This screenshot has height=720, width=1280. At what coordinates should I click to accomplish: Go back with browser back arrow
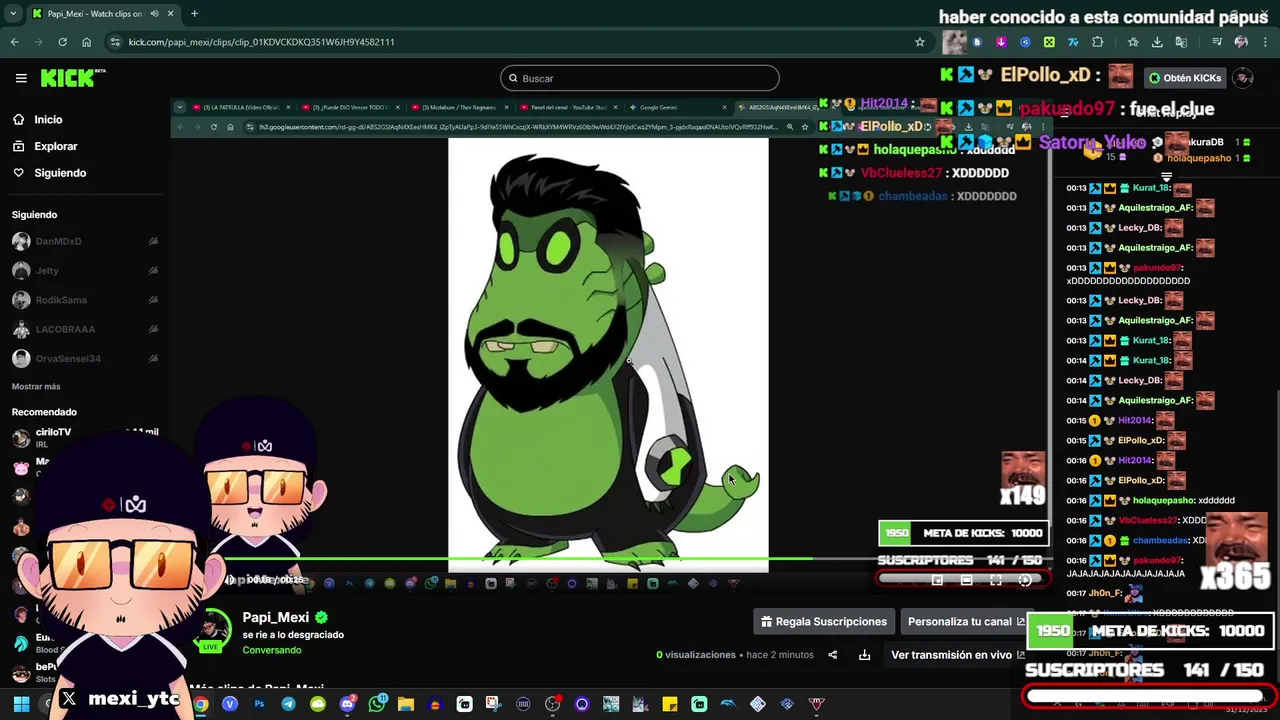point(15,42)
